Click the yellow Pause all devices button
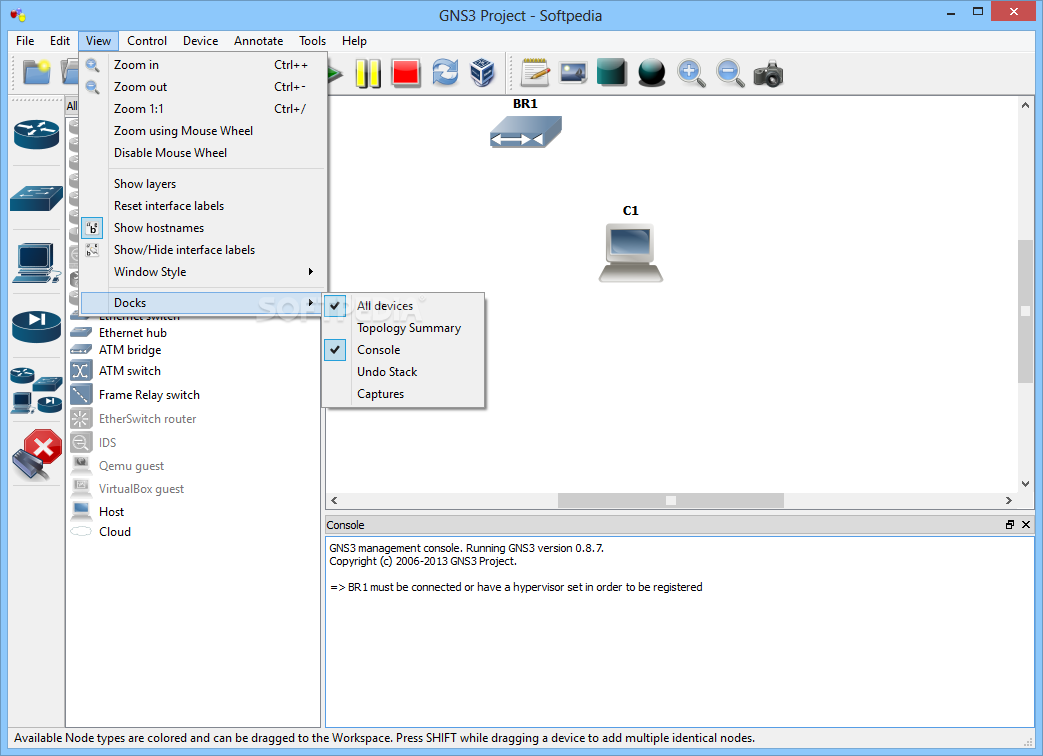This screenshot has width=1043, height=756. tap(368, 73)
